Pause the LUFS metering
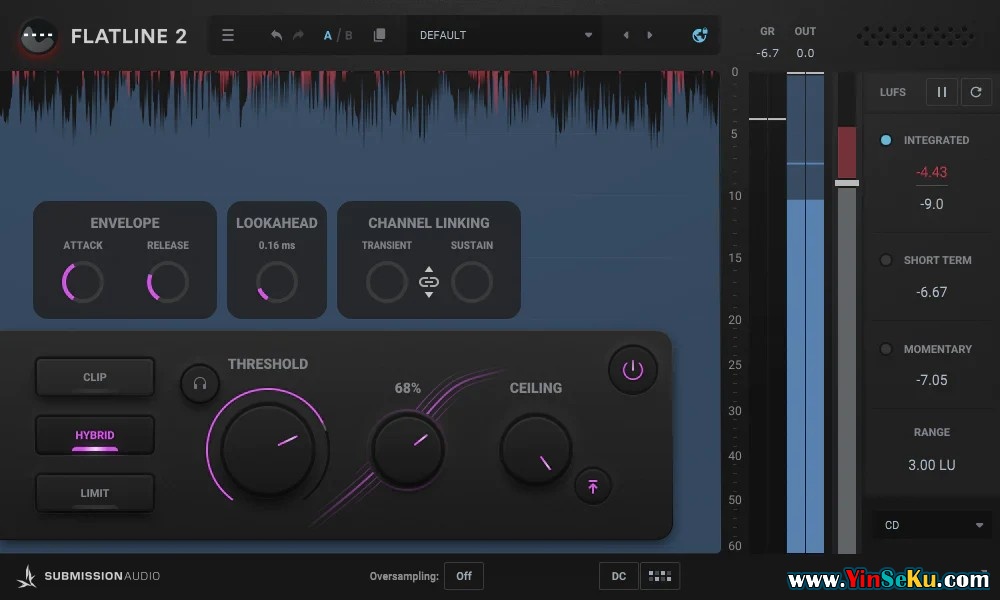 tap(941, 92)
